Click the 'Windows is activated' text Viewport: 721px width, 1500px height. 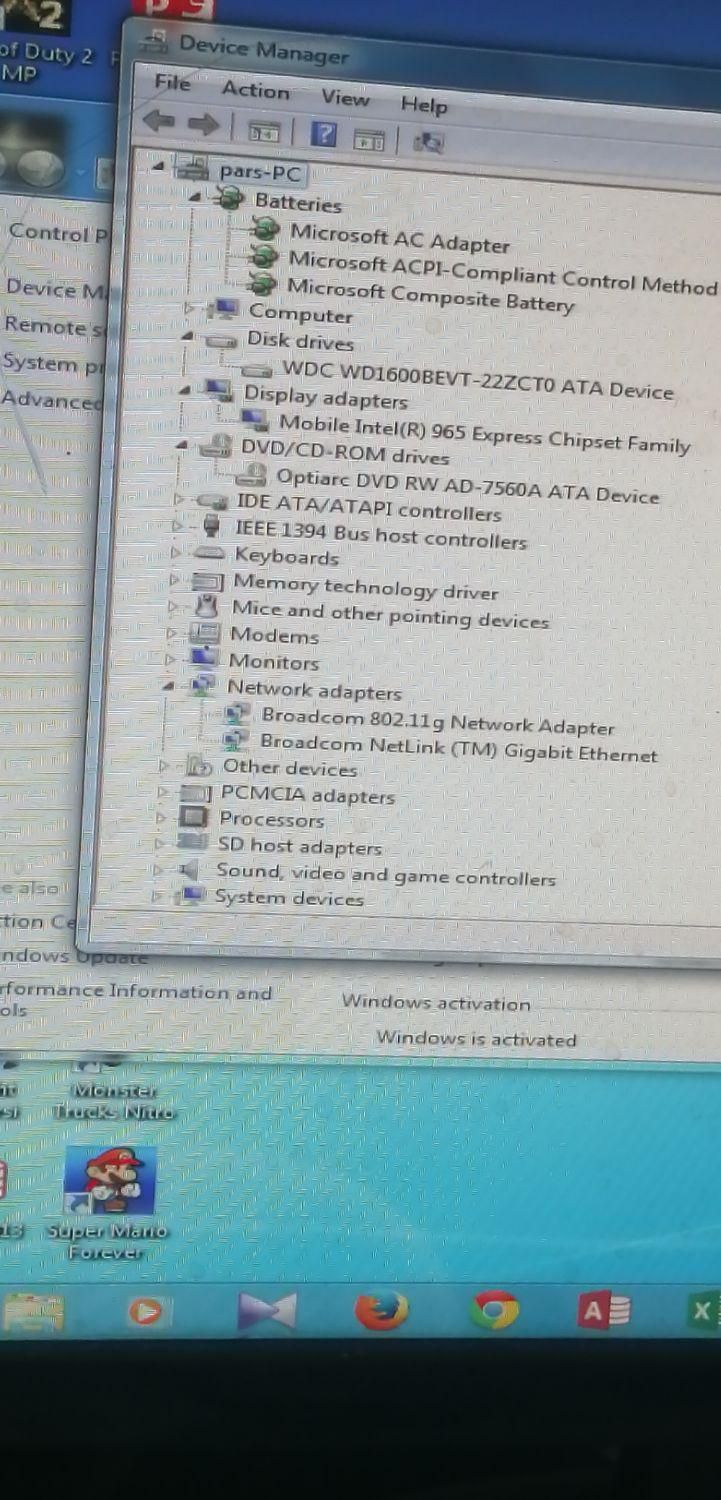click(x=476, y=1039)
